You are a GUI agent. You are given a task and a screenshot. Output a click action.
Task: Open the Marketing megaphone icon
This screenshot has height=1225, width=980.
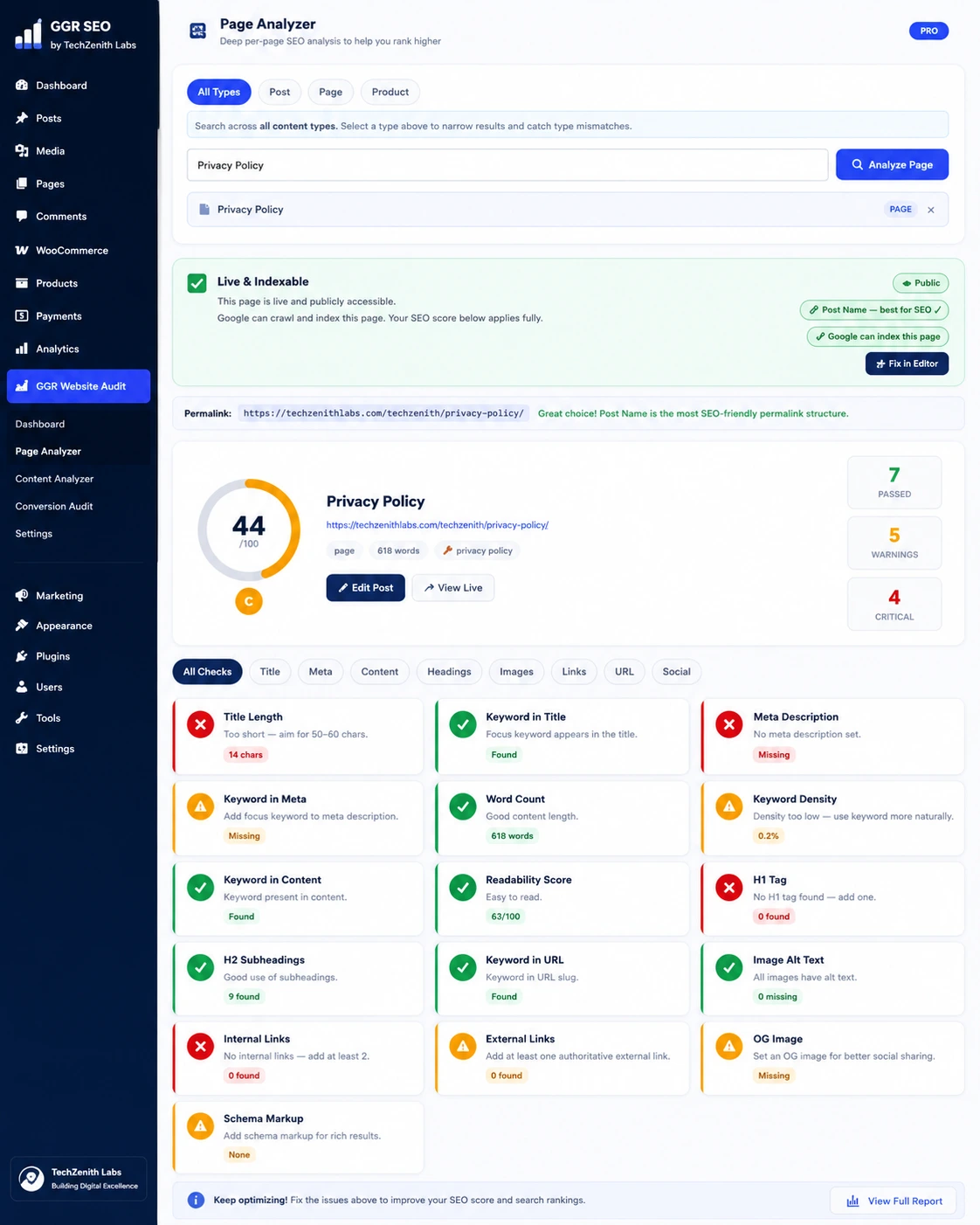[x=22, y=595]
